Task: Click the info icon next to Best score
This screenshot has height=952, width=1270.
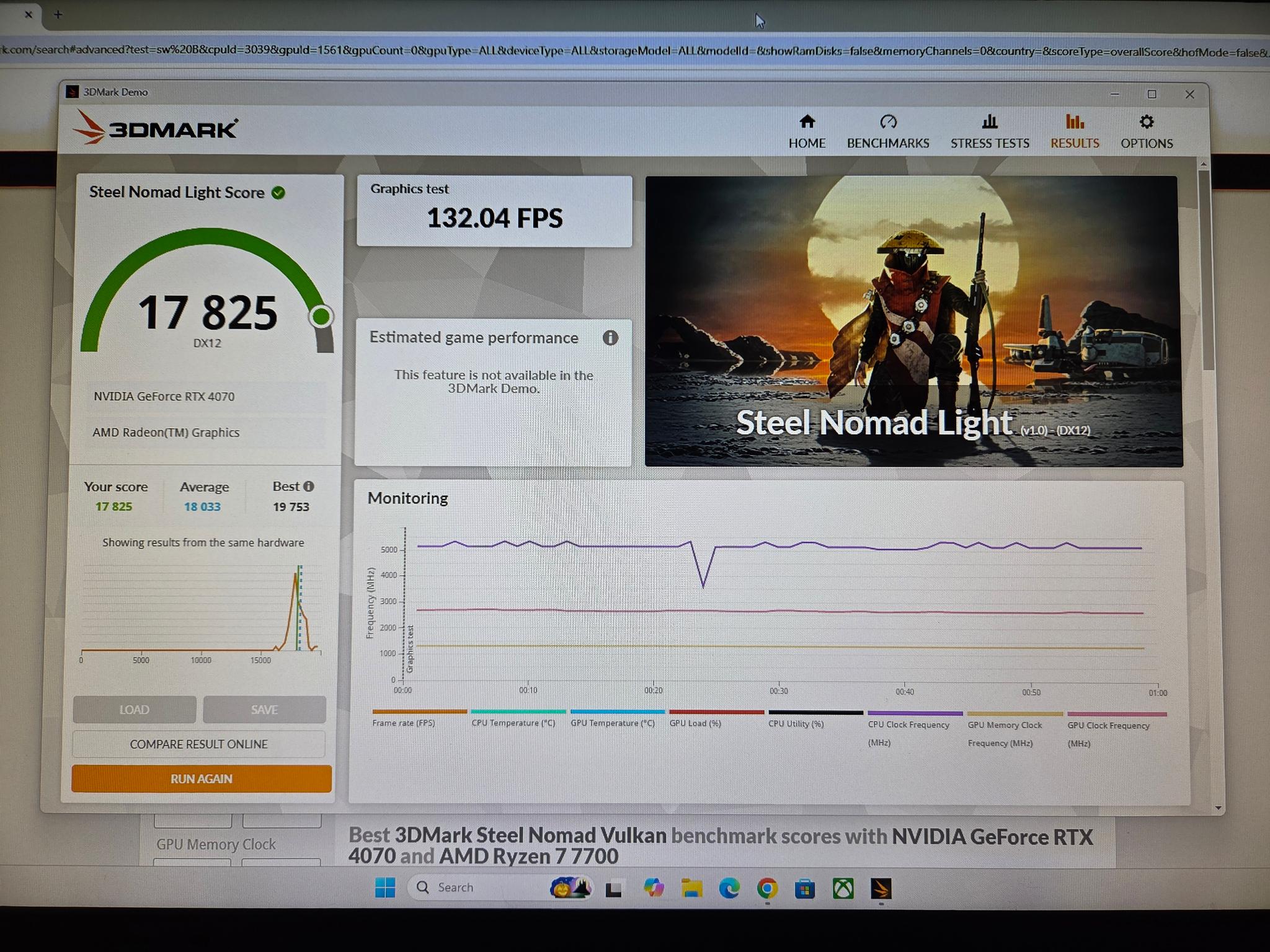Action: (308, 486)
